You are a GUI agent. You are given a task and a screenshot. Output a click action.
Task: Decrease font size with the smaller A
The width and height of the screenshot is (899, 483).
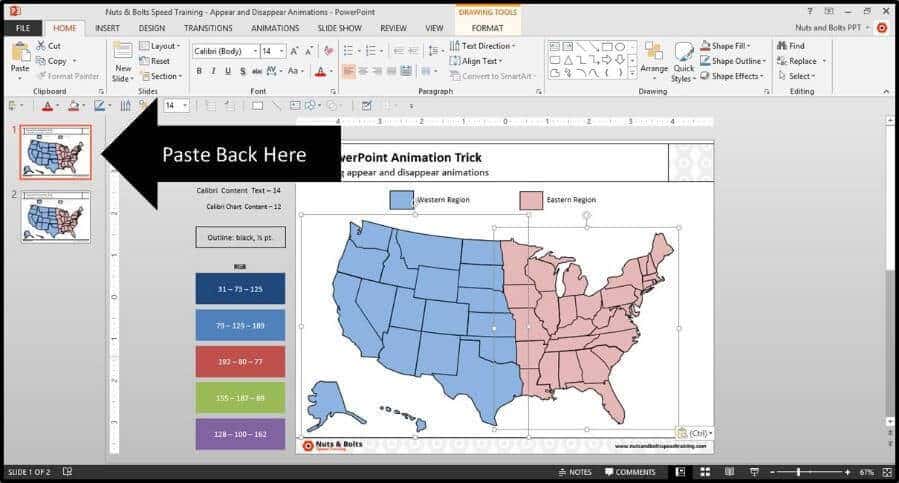pos(310,51)
